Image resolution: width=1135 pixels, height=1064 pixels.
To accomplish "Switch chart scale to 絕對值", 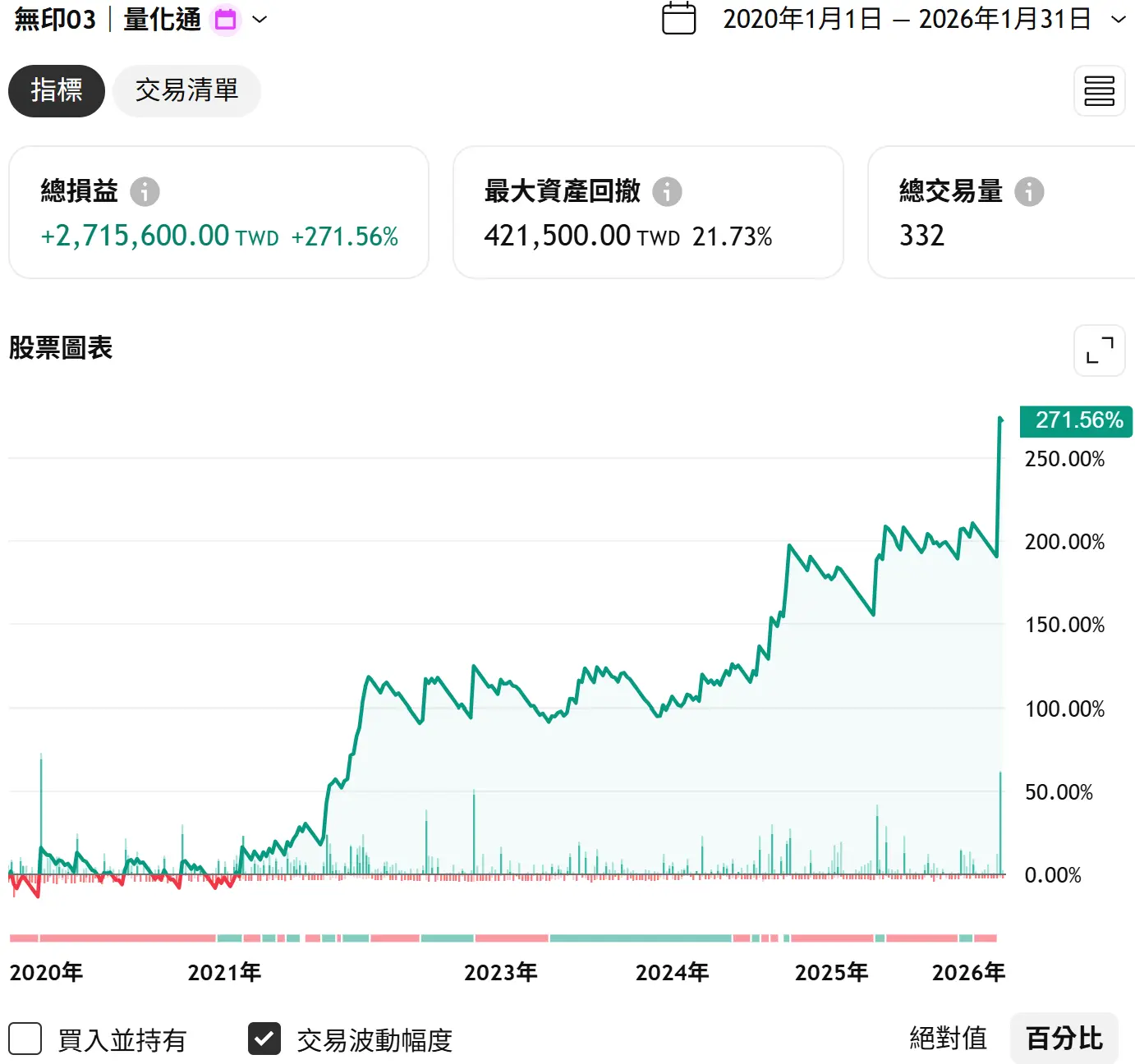I will tap(948, 1039).
